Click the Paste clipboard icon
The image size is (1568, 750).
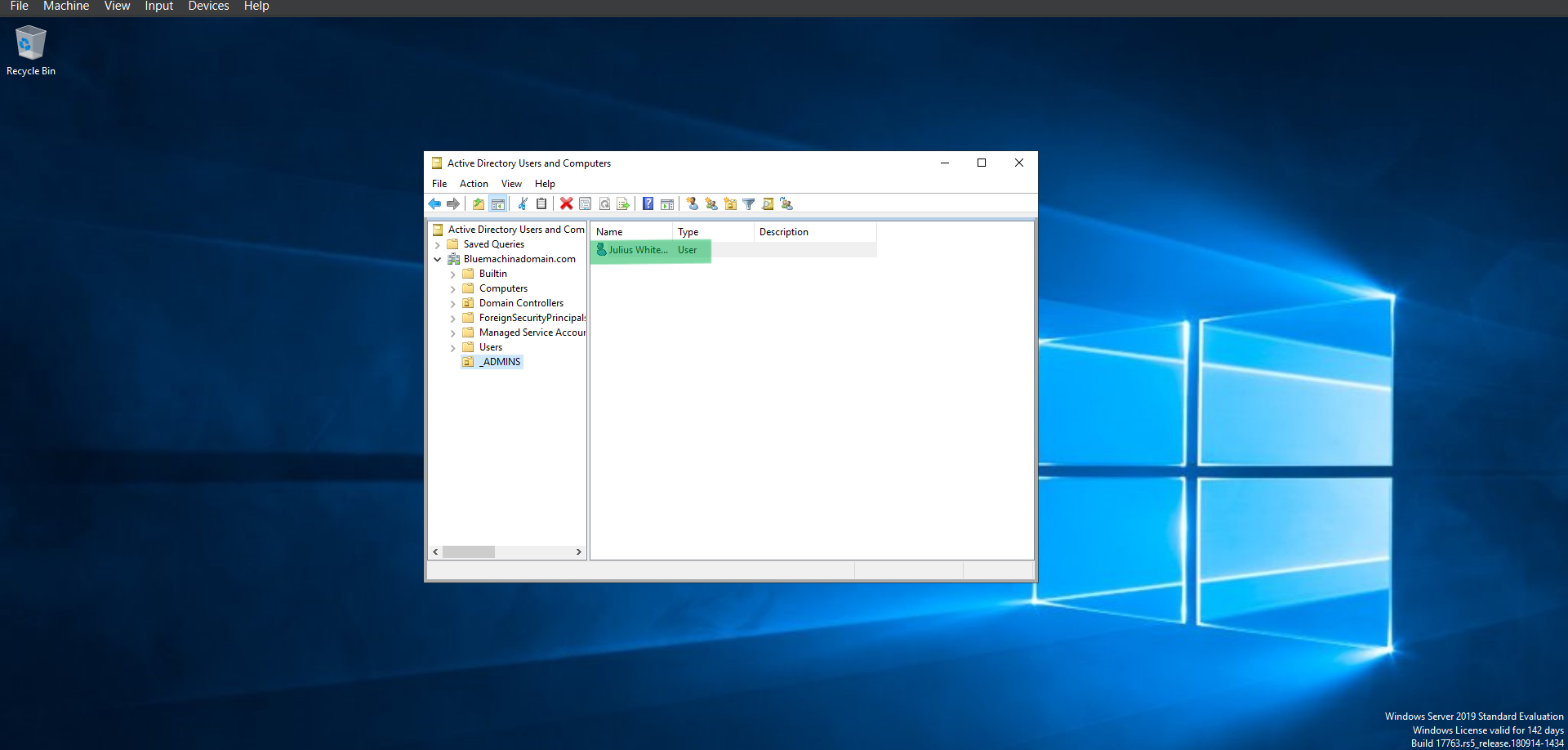tap(541, 203)
